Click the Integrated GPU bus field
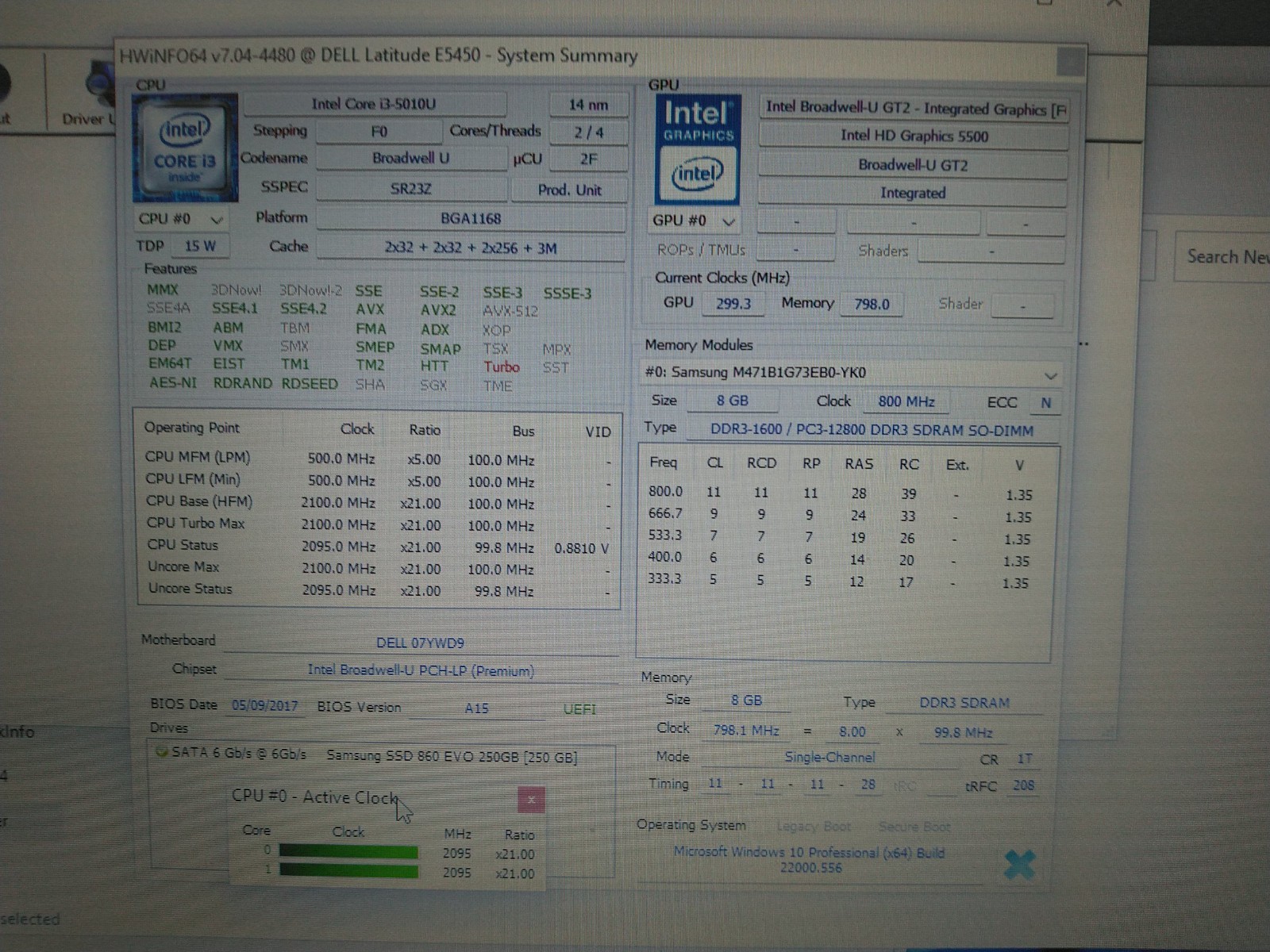Screen dimensions: 1270x952 click(x=913, y=194)
